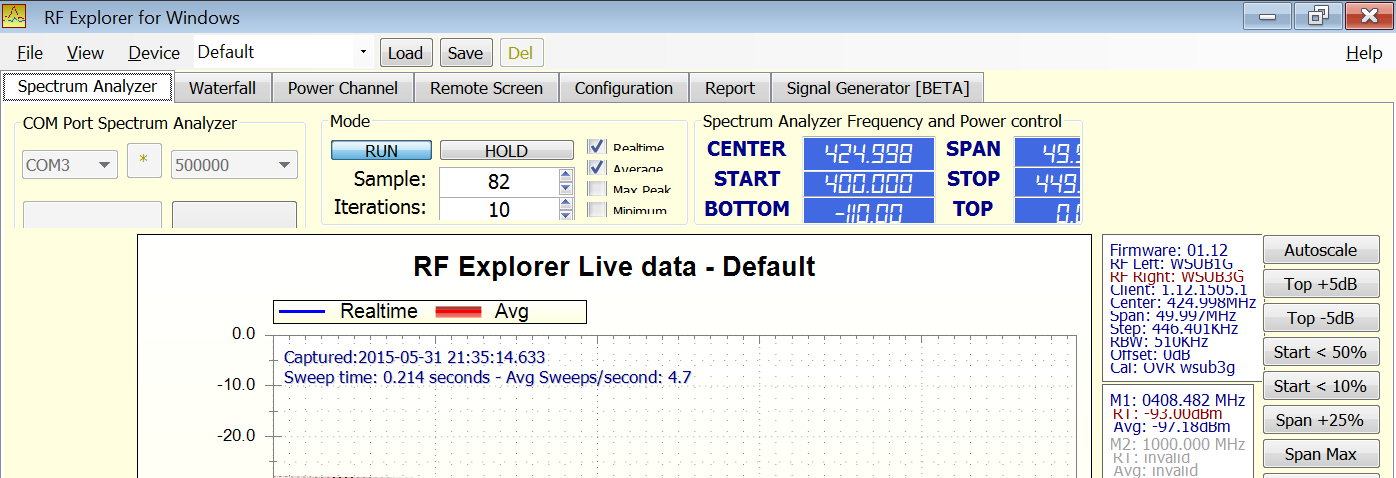Click the Sample value field showing 82
Screen dimensions: 1396x478
(498, 181)
